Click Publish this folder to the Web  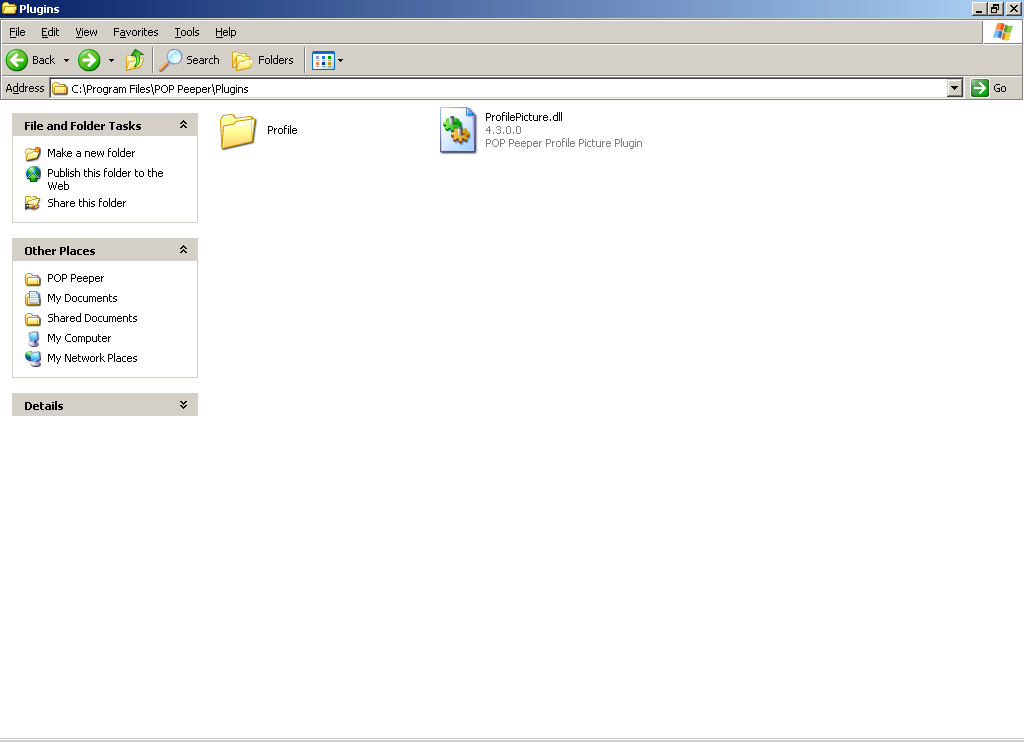click(x=105, y=180)
